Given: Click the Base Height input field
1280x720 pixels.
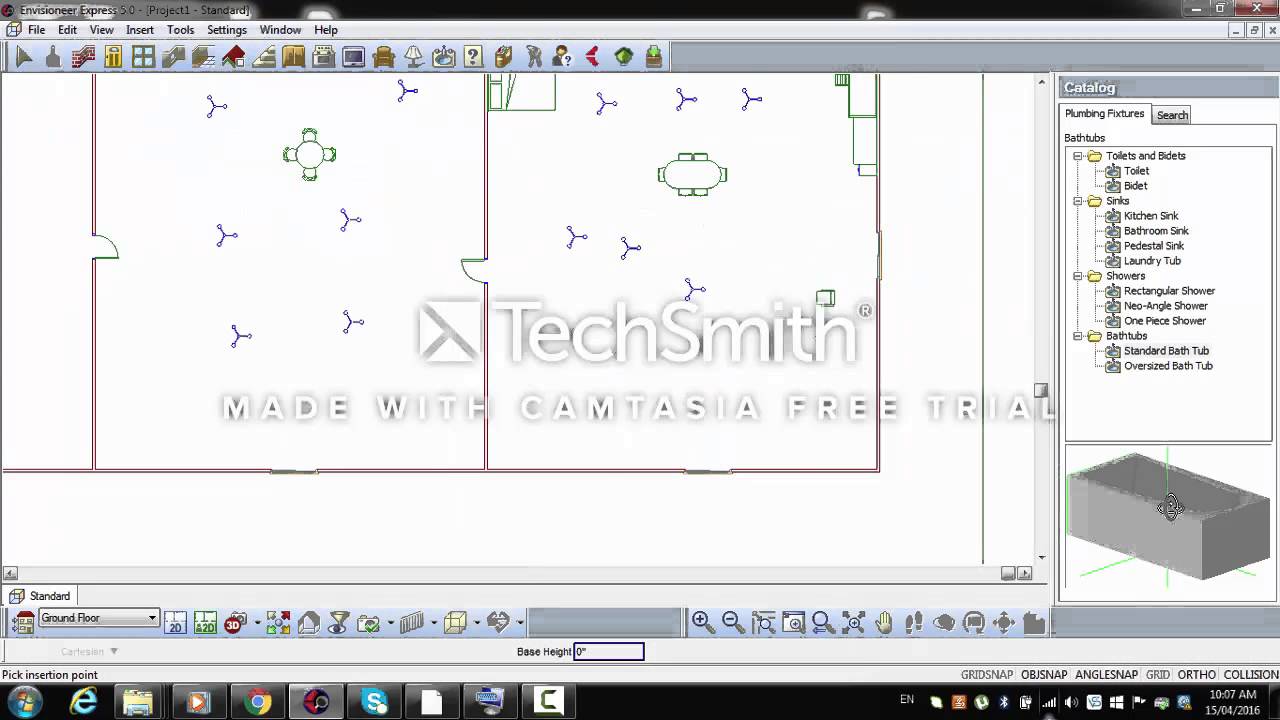Looking at the screenshot, I should (609, 652).
